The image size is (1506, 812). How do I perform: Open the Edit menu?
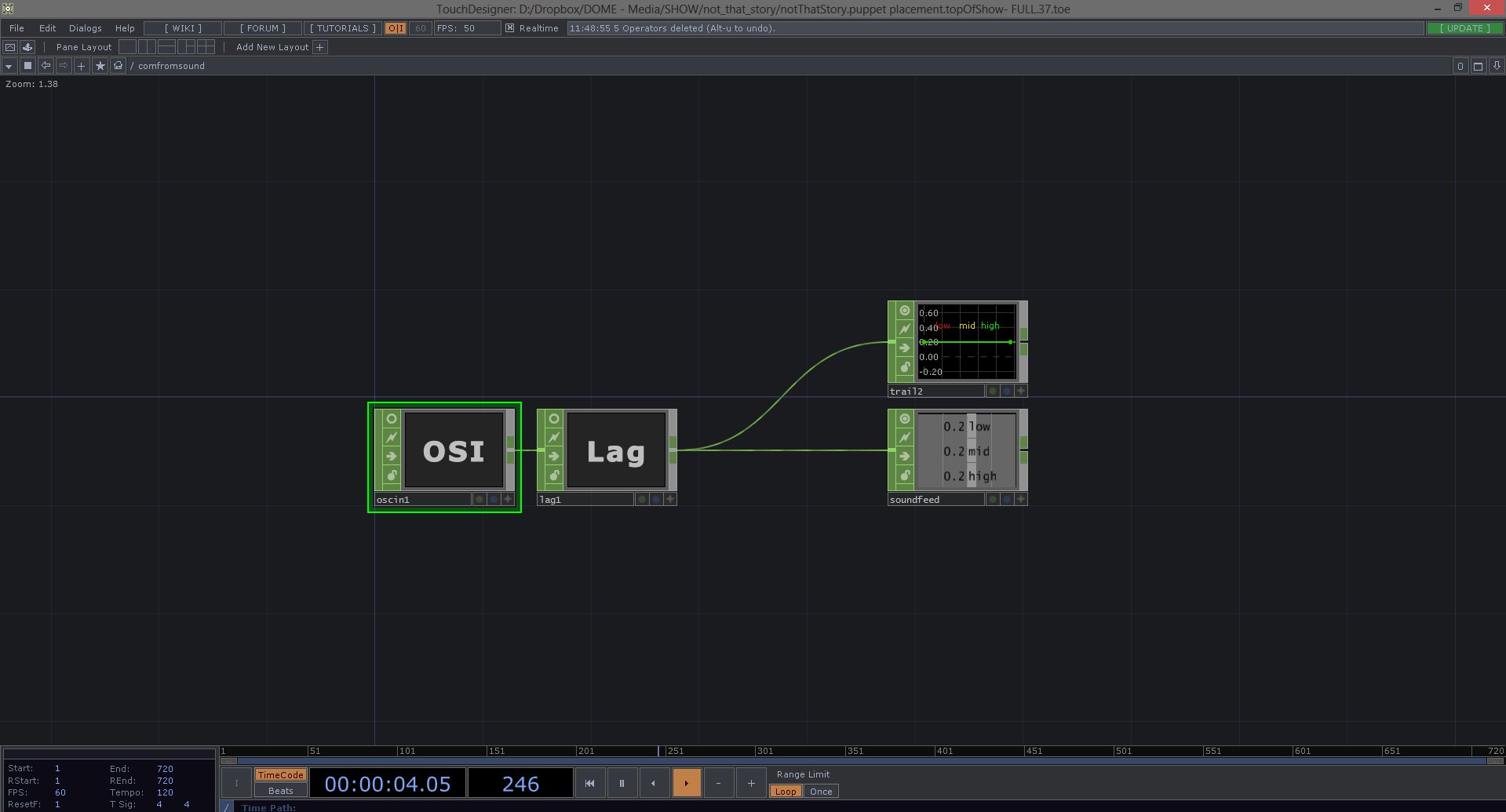point(47,28)
